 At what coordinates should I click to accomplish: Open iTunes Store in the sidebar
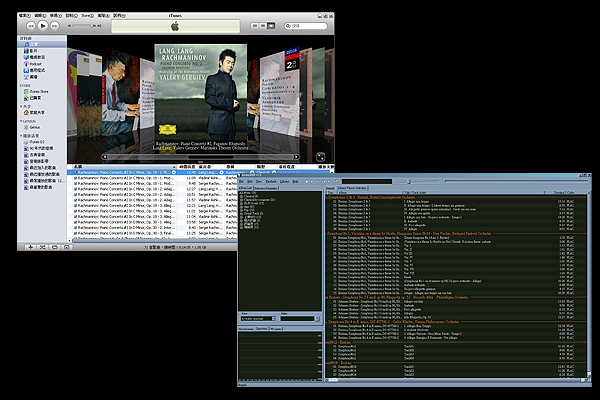36,91
